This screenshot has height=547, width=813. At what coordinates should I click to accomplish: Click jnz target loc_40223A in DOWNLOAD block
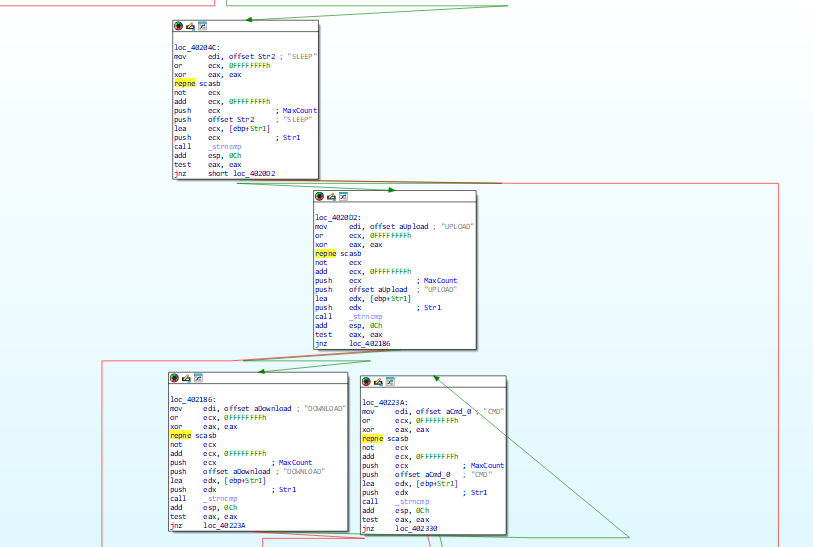coord(224,526)
